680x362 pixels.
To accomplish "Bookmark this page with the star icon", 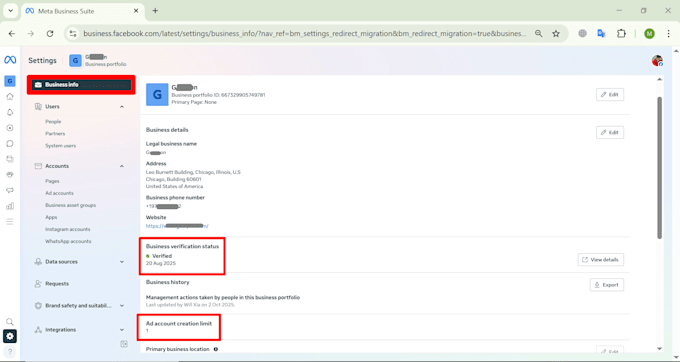I will [x=556, y=33].
